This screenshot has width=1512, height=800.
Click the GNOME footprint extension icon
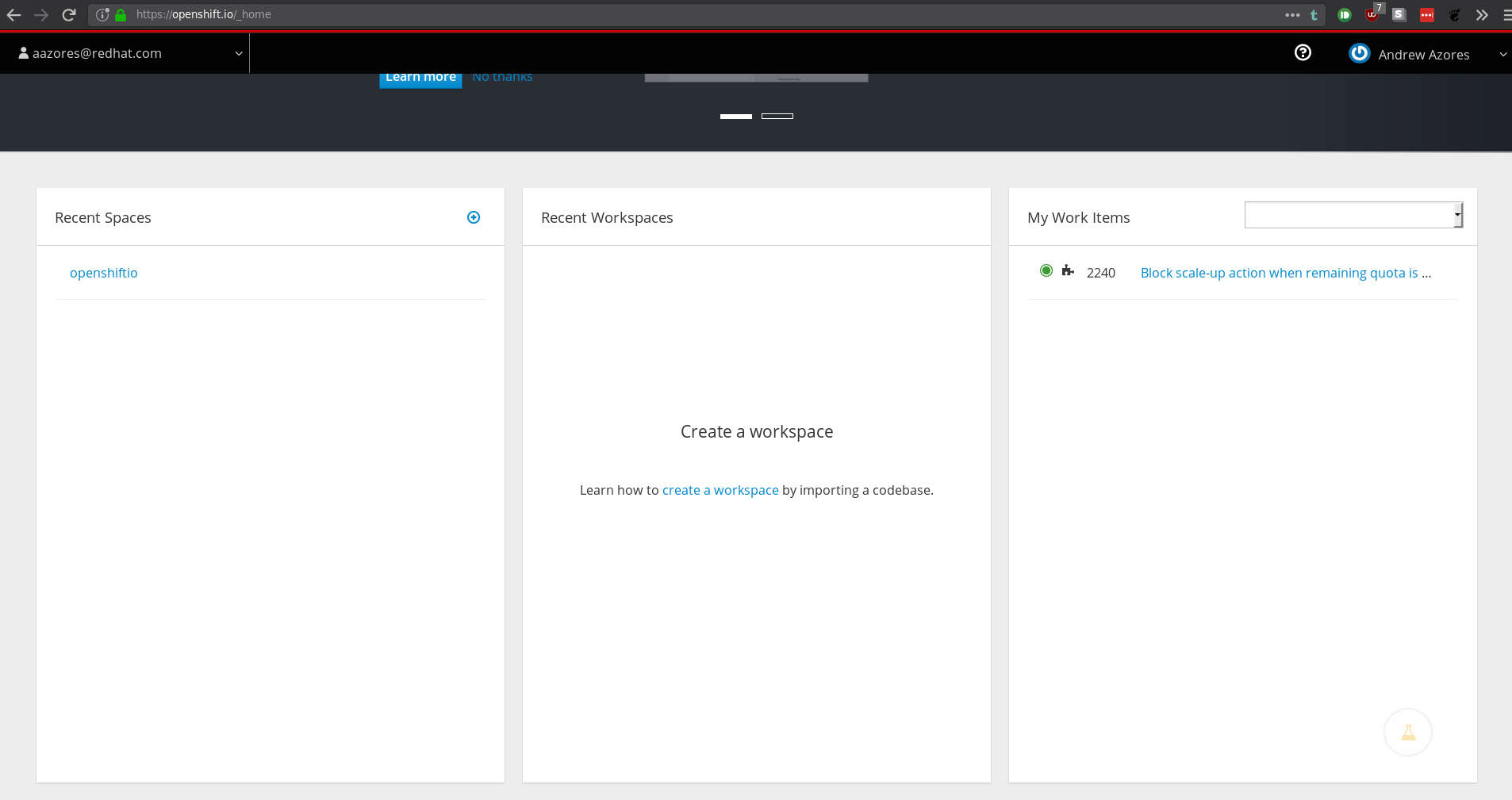pos(1455,14)
